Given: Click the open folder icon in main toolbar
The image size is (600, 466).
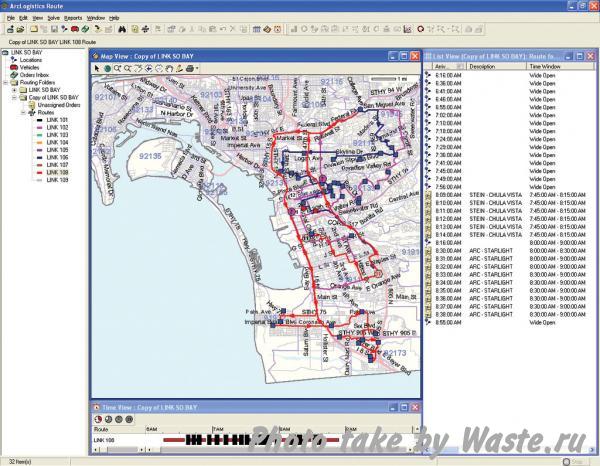Looking at the screenshot, I should click(x=20, y=29).
